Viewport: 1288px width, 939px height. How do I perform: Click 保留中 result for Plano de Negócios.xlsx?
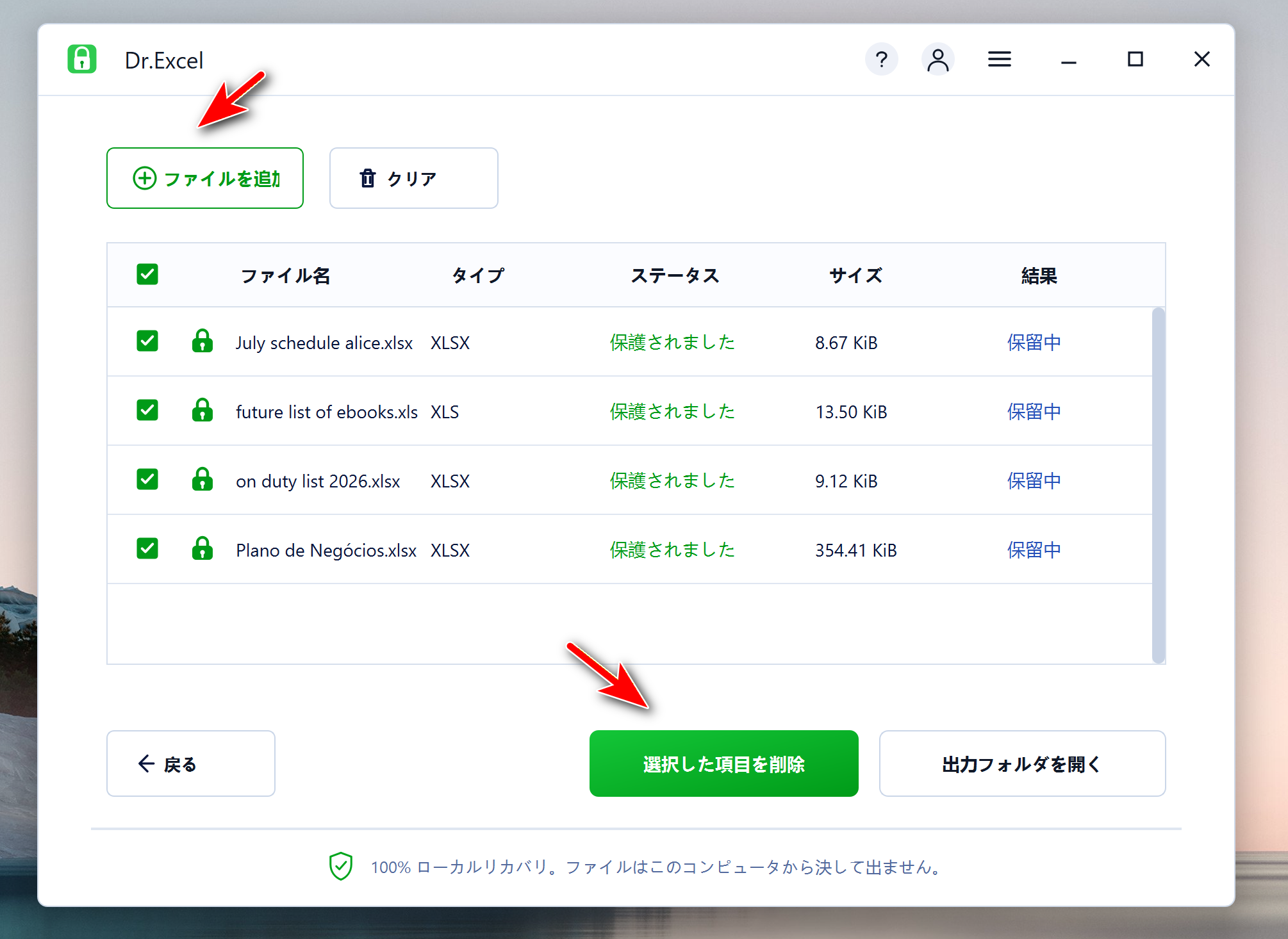point(1034,550)
